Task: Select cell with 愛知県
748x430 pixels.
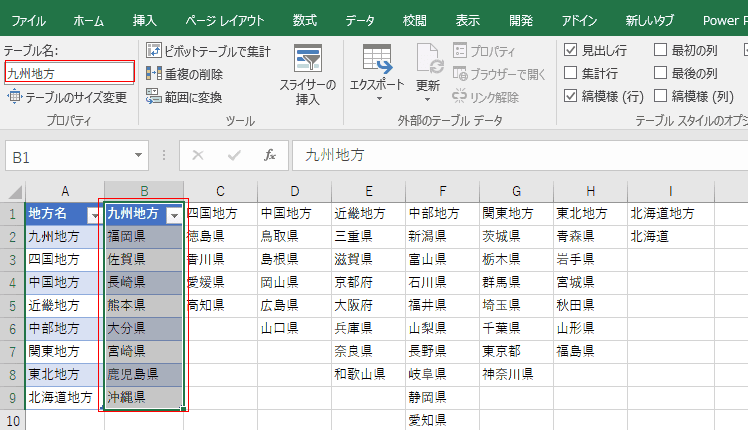Action: [442, 420]
